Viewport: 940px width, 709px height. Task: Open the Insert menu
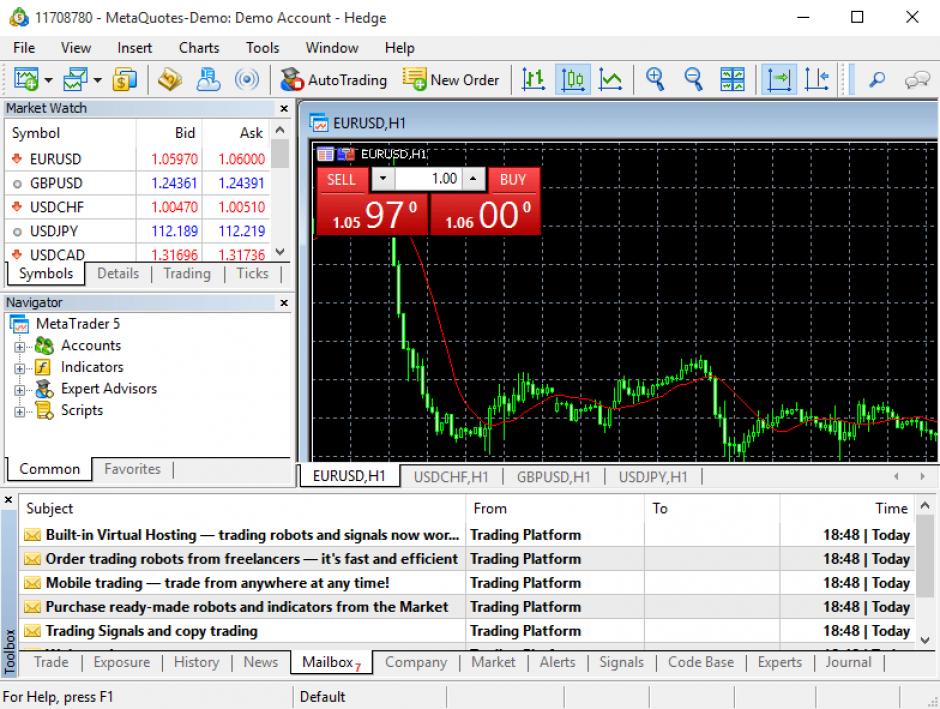(x=134, y=48)
